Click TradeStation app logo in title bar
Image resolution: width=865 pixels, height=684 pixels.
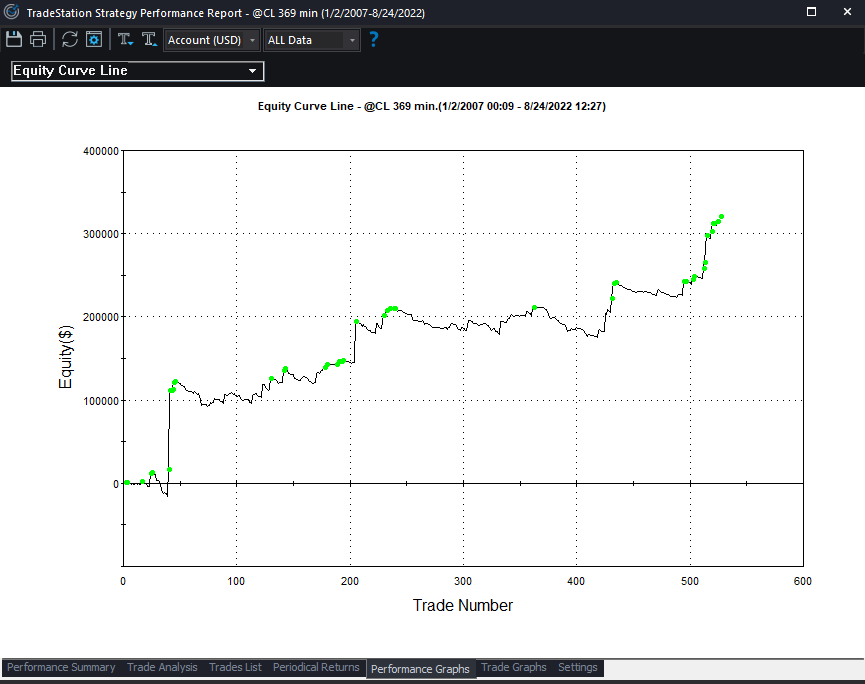click(12, 12)
